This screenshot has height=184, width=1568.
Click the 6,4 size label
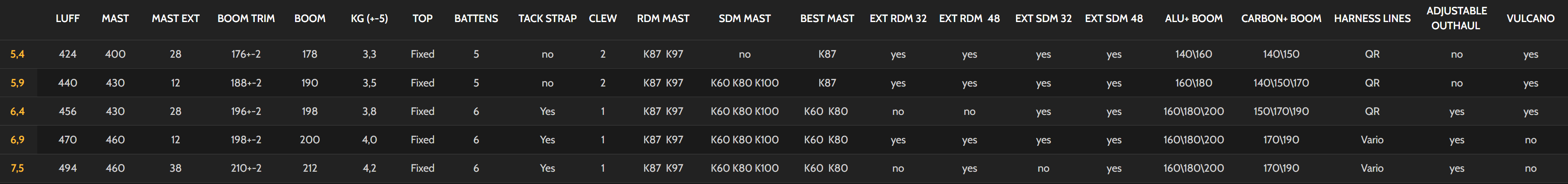click(x=17, y=112)
